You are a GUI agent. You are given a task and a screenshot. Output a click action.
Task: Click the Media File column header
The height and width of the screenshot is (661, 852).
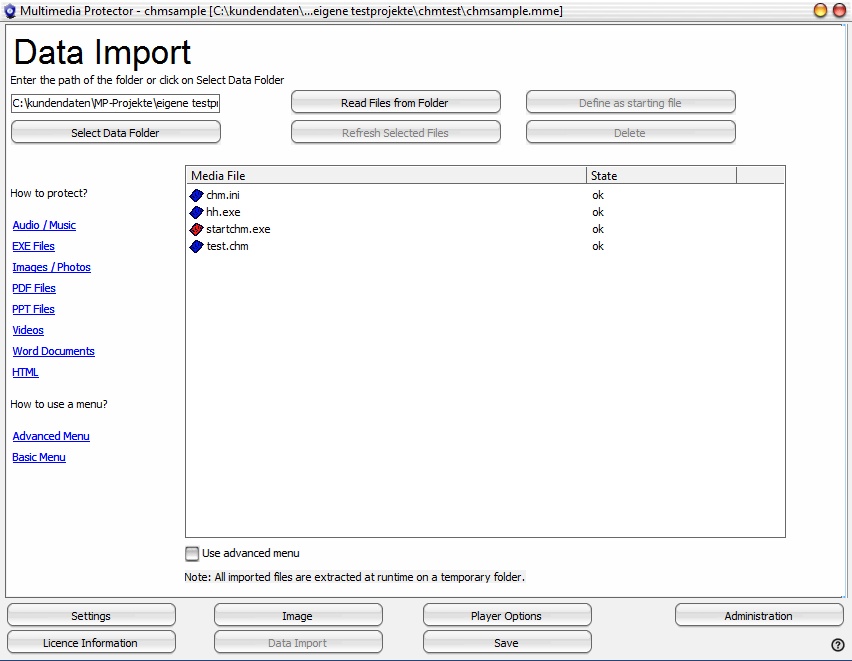[386, 175]
